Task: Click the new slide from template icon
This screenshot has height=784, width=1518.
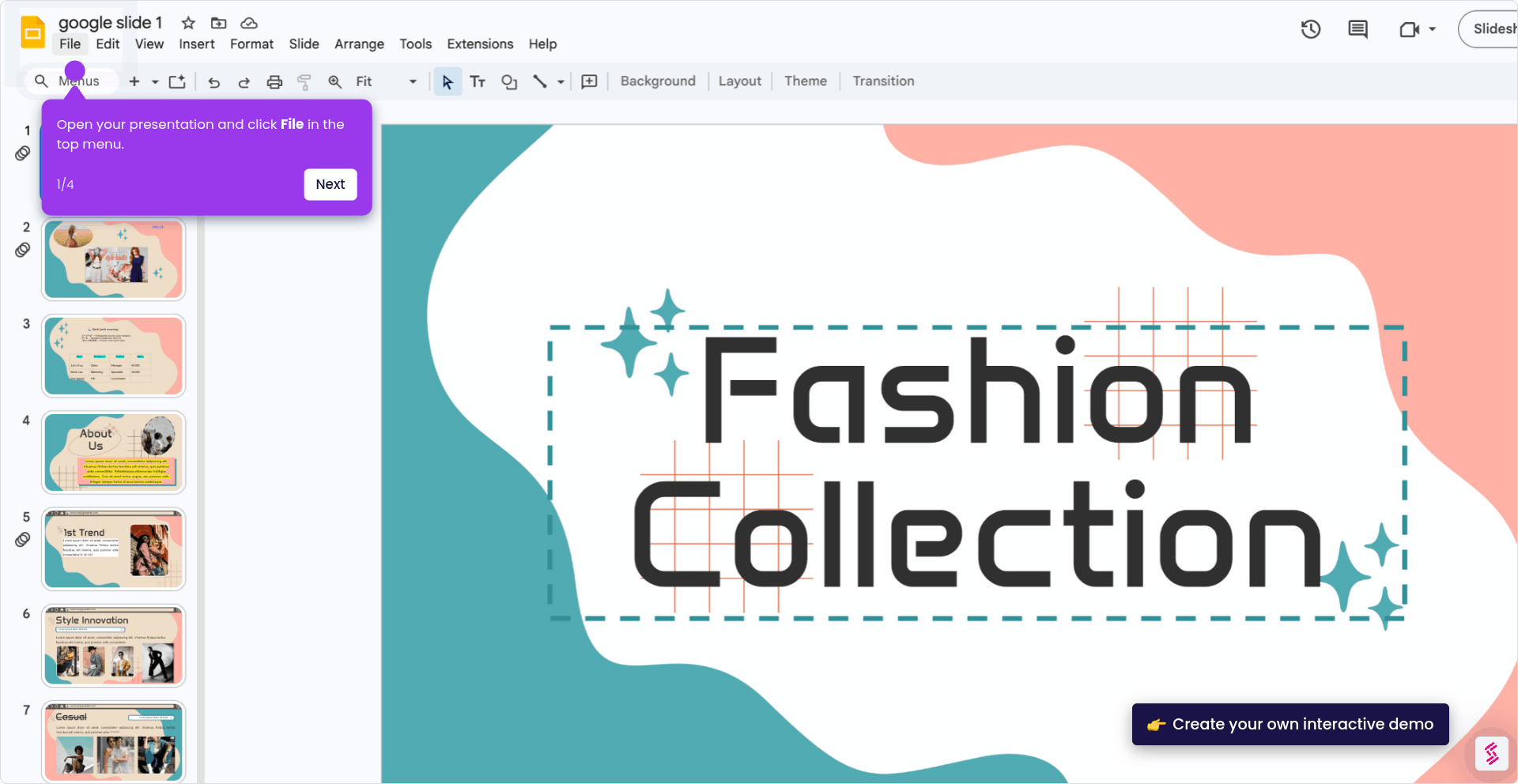Action: [x=177, y=81]
